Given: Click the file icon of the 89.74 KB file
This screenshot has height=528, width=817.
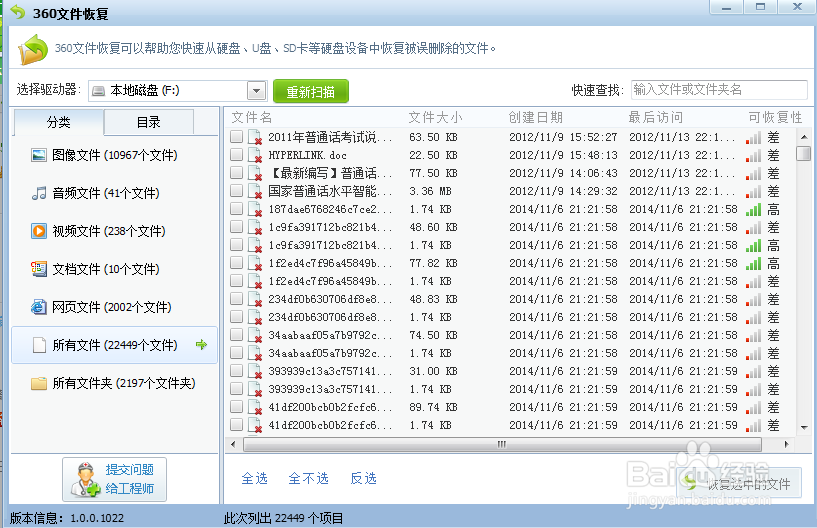Looking at the screenshot, I should point(254,407).
